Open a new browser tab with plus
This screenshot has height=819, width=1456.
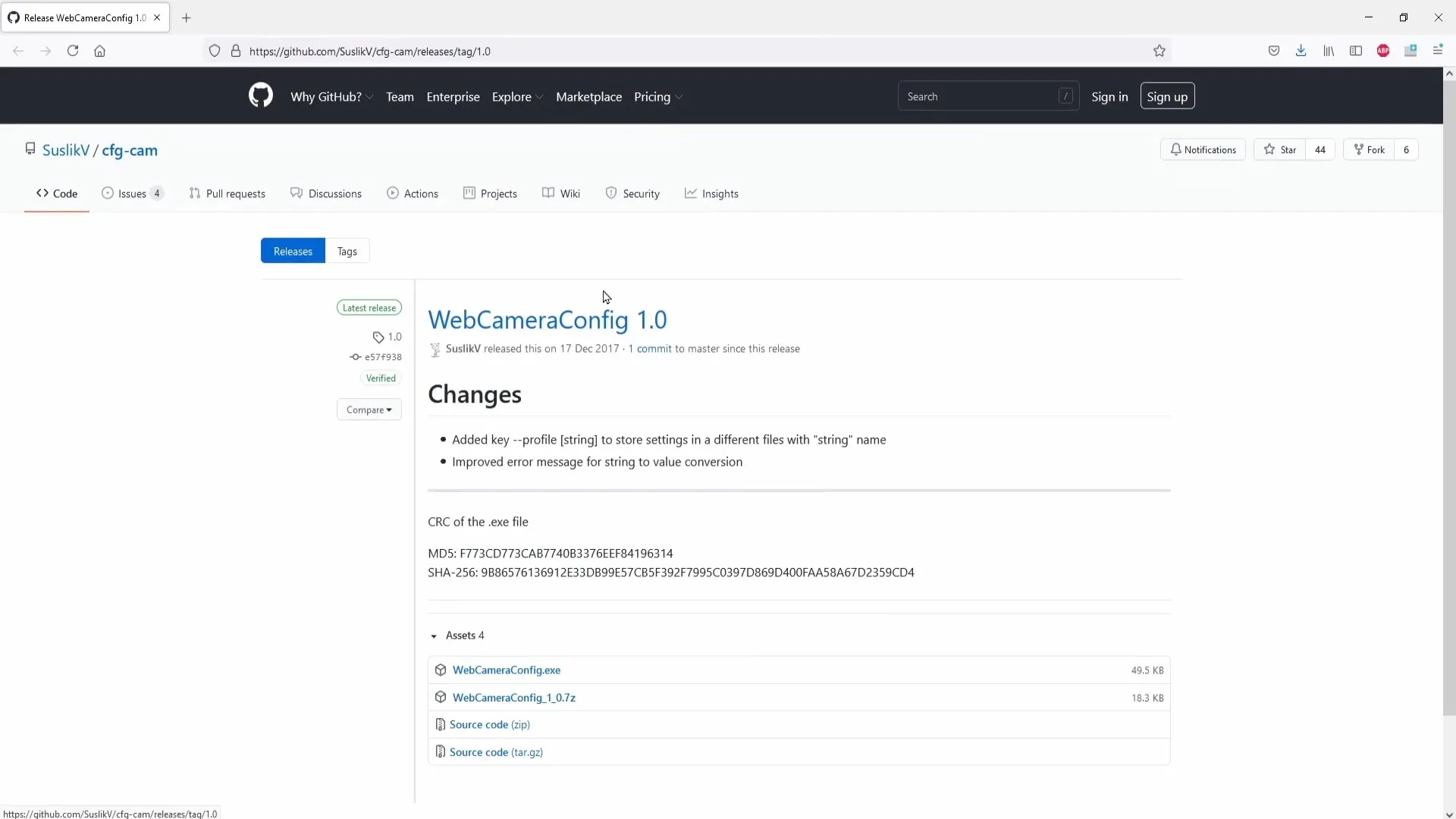(x=186, y=17)
